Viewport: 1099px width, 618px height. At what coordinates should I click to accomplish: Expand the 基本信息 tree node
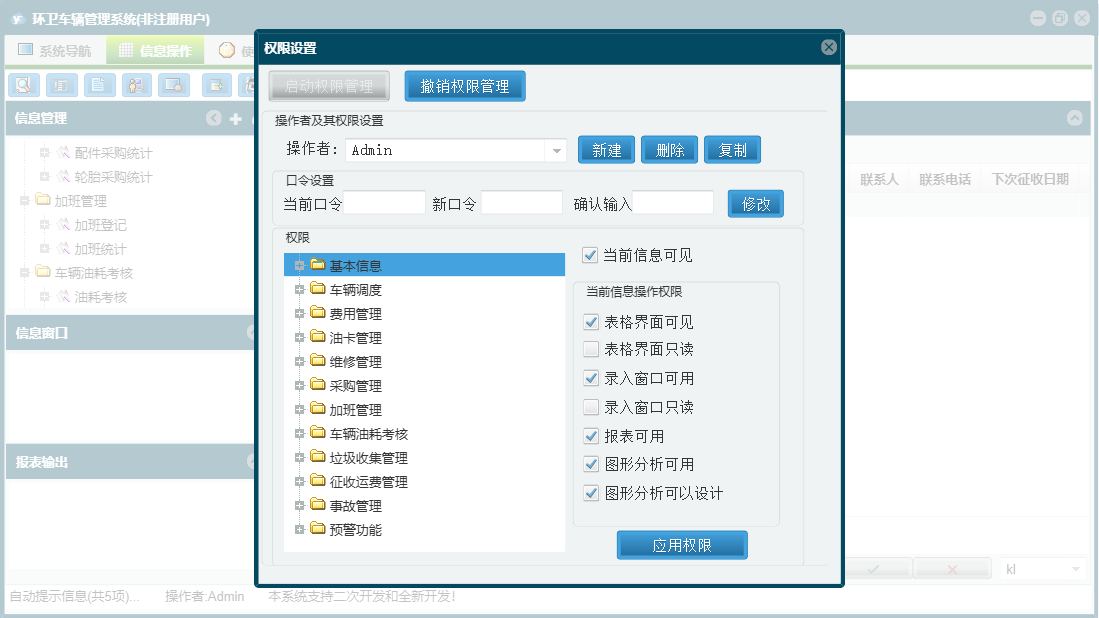299,266
